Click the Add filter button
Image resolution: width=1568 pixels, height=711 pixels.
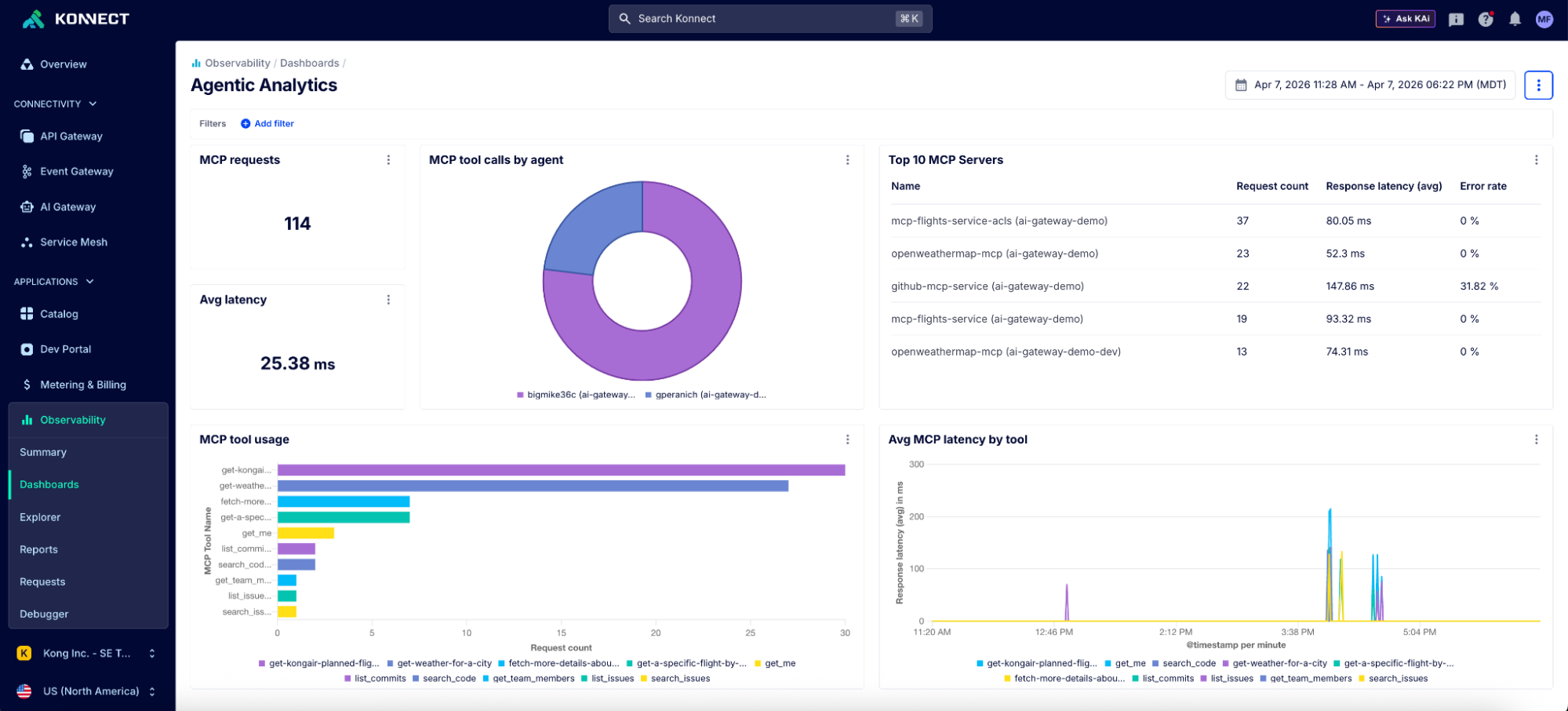pyautogui.click(x=267, y=123)
